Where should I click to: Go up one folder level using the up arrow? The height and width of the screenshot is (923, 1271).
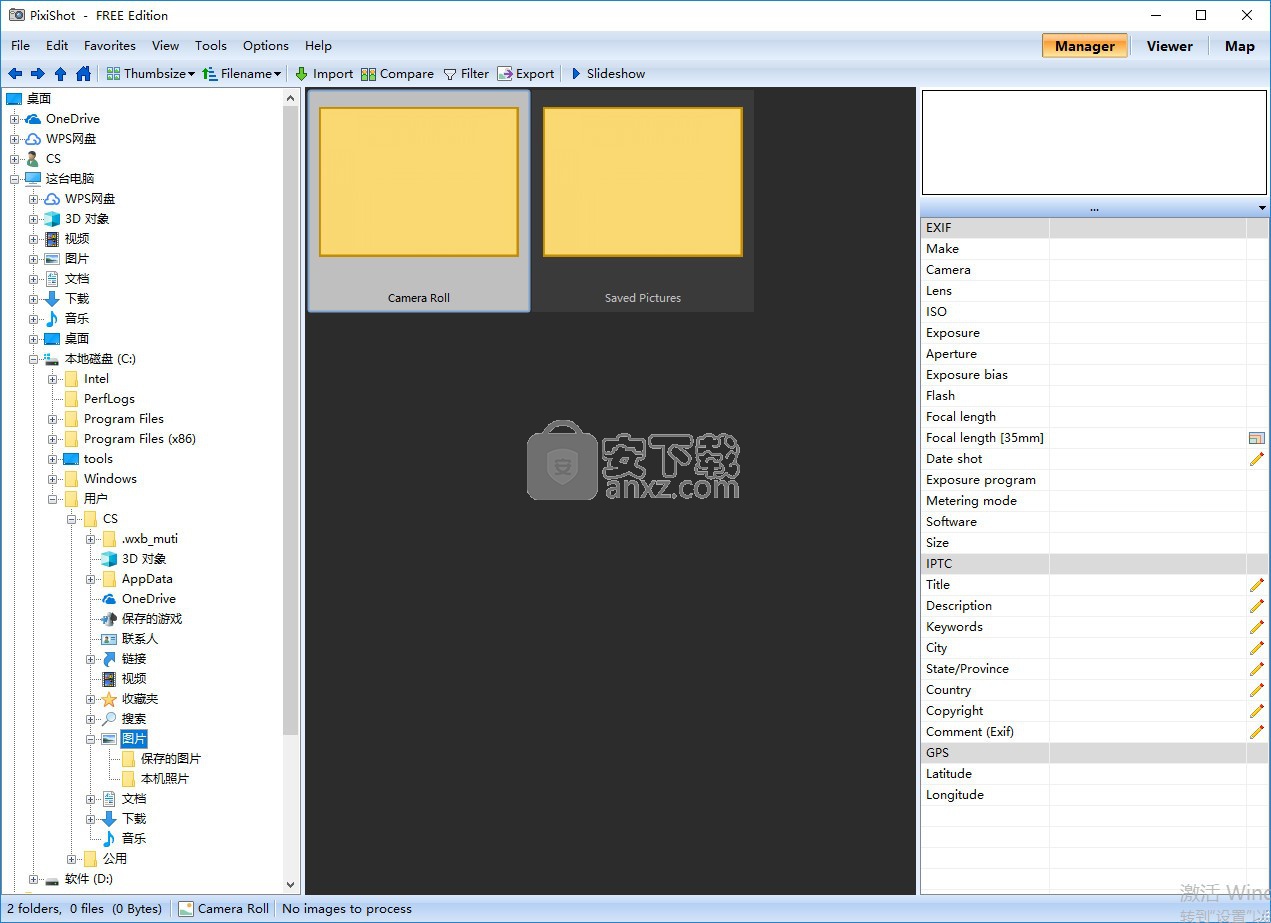click(61, 74)
